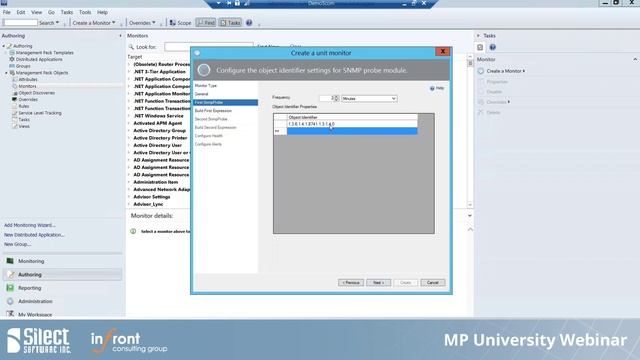Image resolution: width=640 pixels, height=360 pixels.
Task: Select Build First Expression wizard step
Action: click(213, 111)
